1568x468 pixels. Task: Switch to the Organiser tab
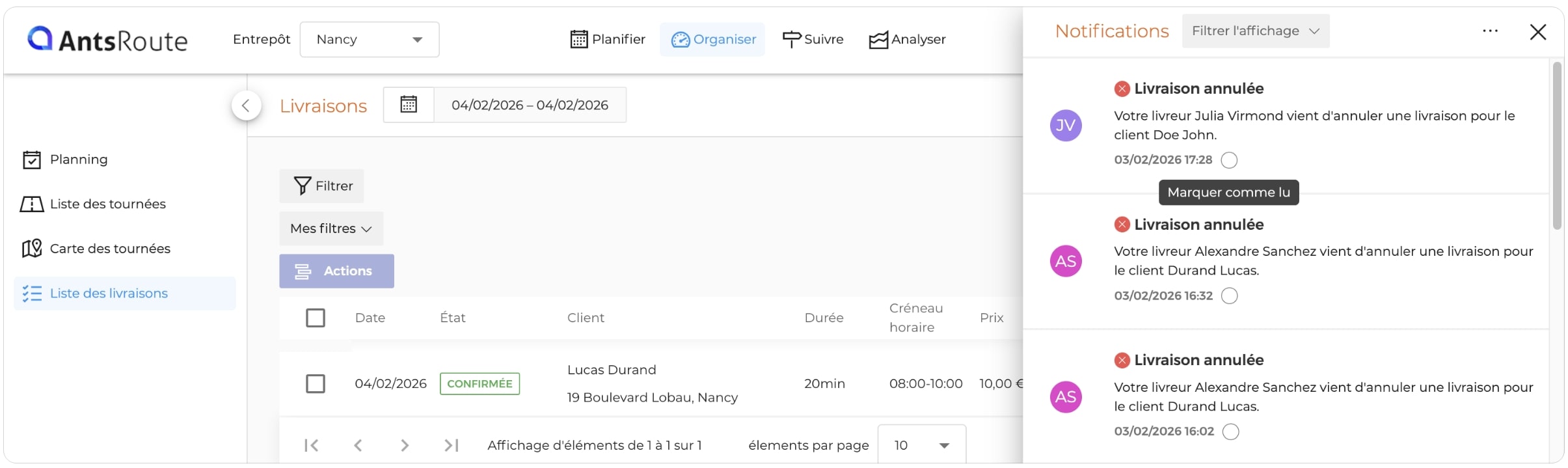[713, 40]
